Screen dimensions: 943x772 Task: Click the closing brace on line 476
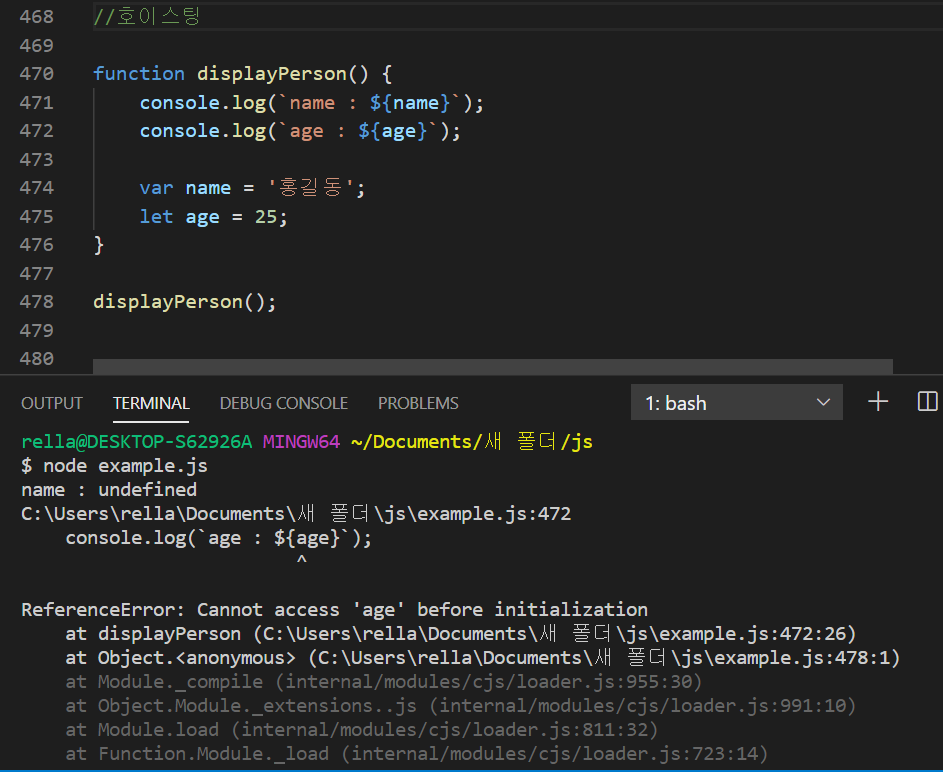99,245
